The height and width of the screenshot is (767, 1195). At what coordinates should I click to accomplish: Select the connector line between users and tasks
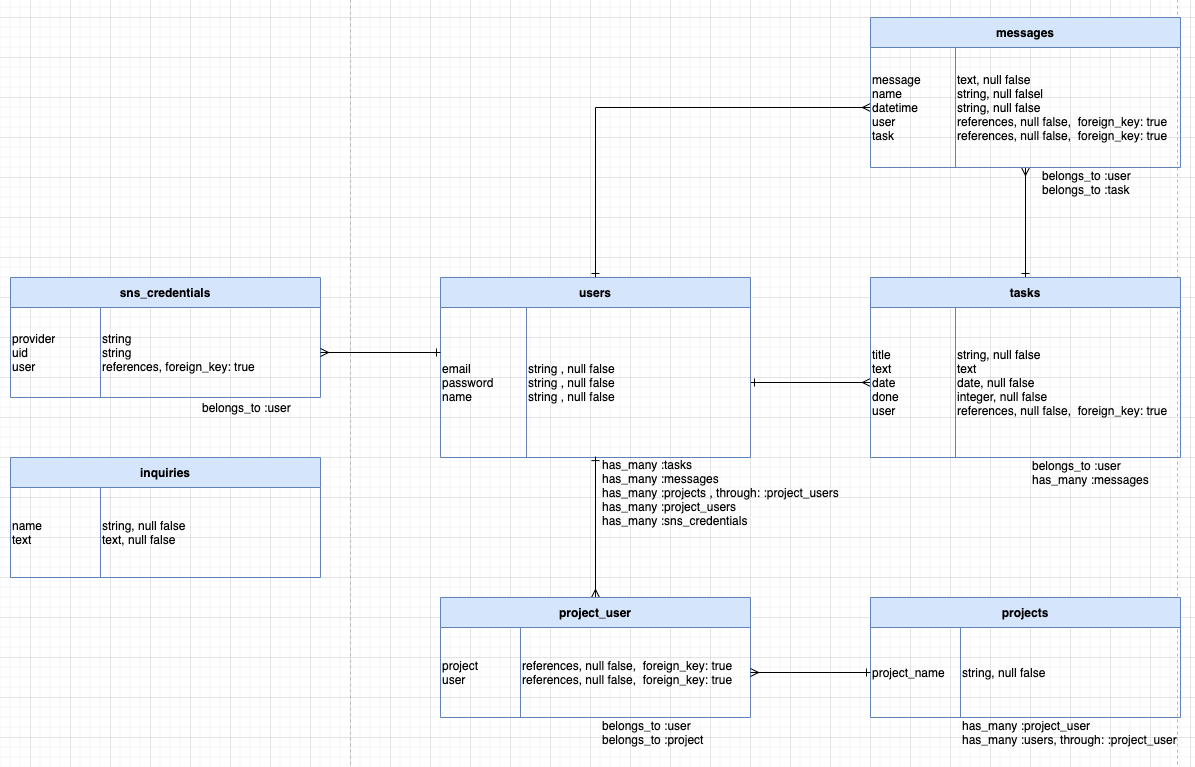coord(810,379)
